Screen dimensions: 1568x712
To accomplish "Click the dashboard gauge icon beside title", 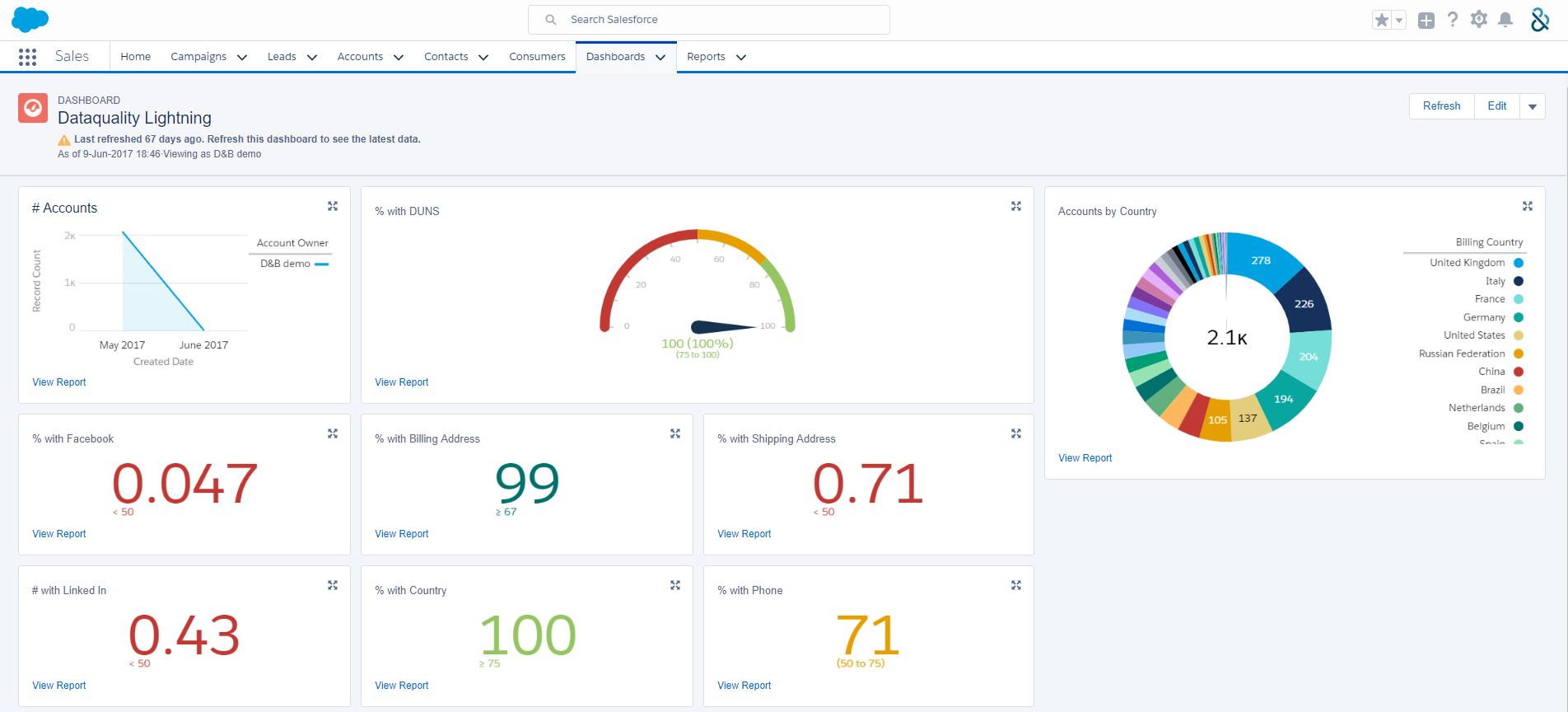I will [33, 108].
